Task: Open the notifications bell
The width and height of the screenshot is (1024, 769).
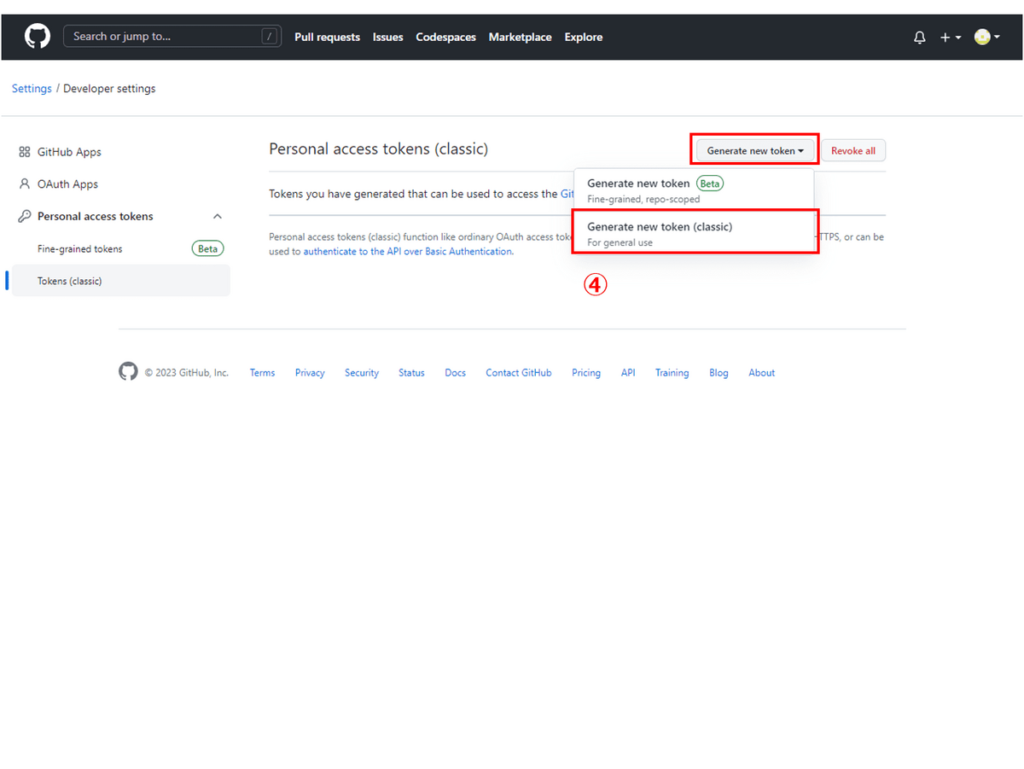Action: 920,37
